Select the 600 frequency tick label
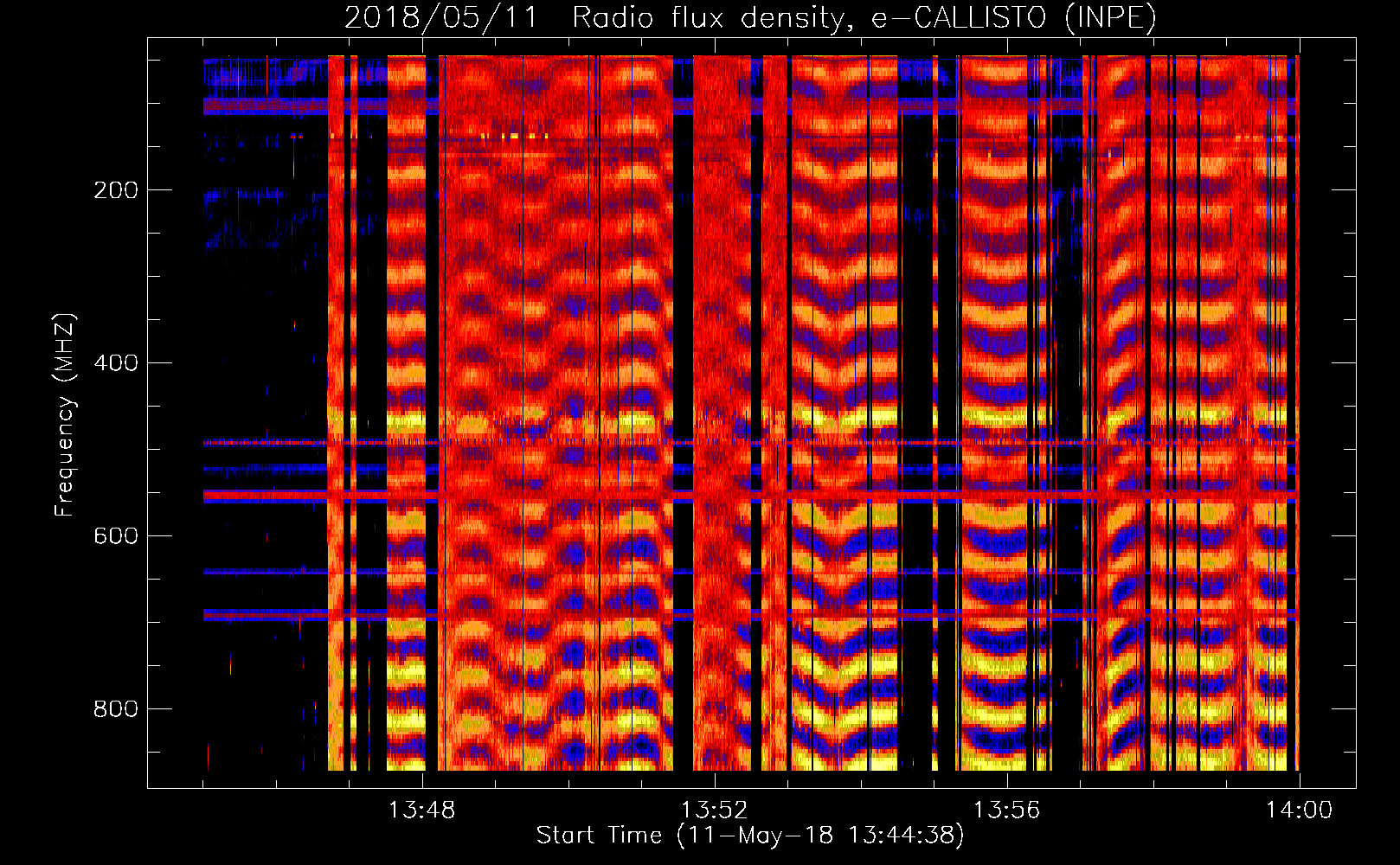 pyautogui.click(x=115, y=536)
